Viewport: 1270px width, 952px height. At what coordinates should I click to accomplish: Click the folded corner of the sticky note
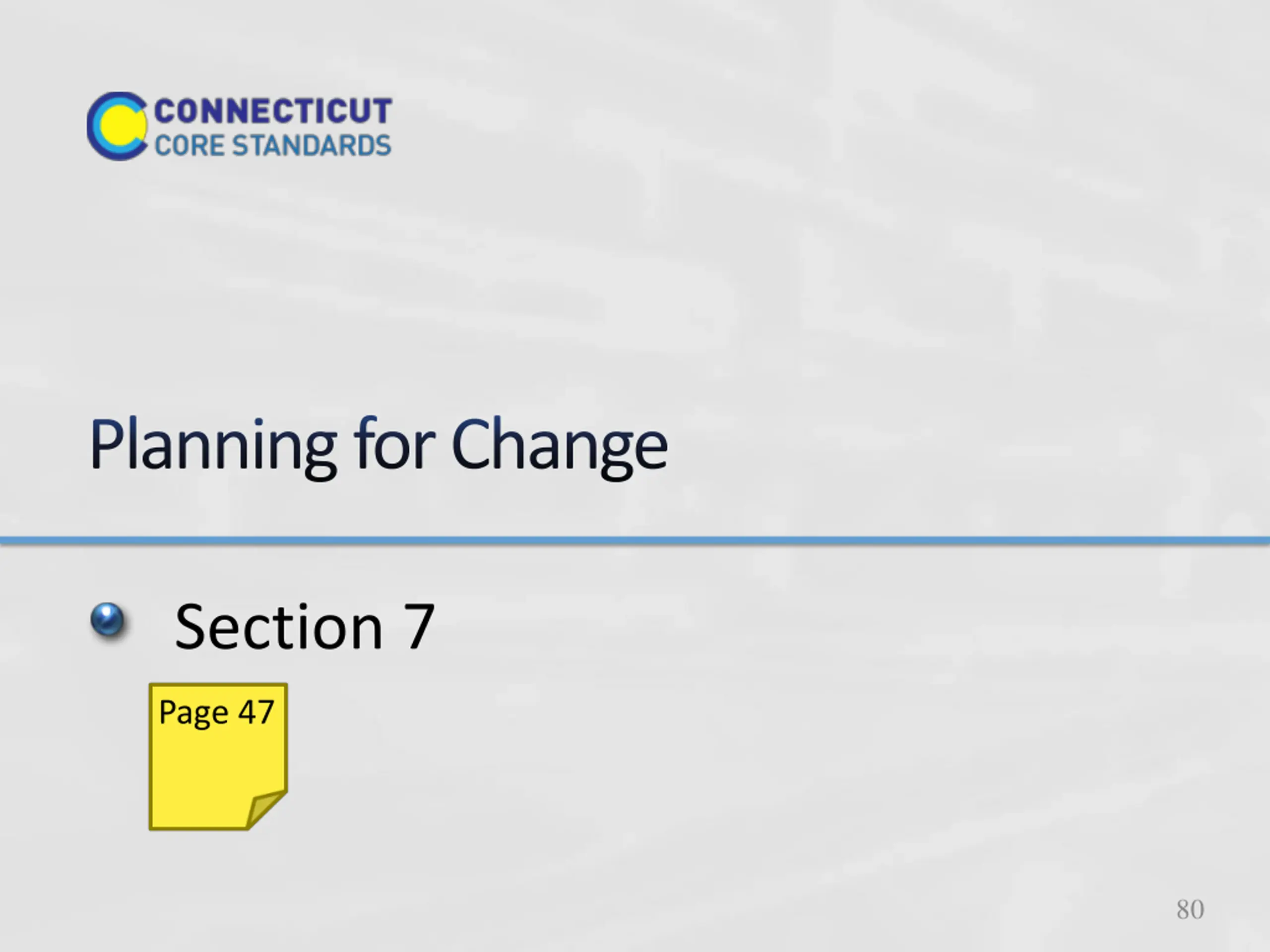[x=266, y=809]
